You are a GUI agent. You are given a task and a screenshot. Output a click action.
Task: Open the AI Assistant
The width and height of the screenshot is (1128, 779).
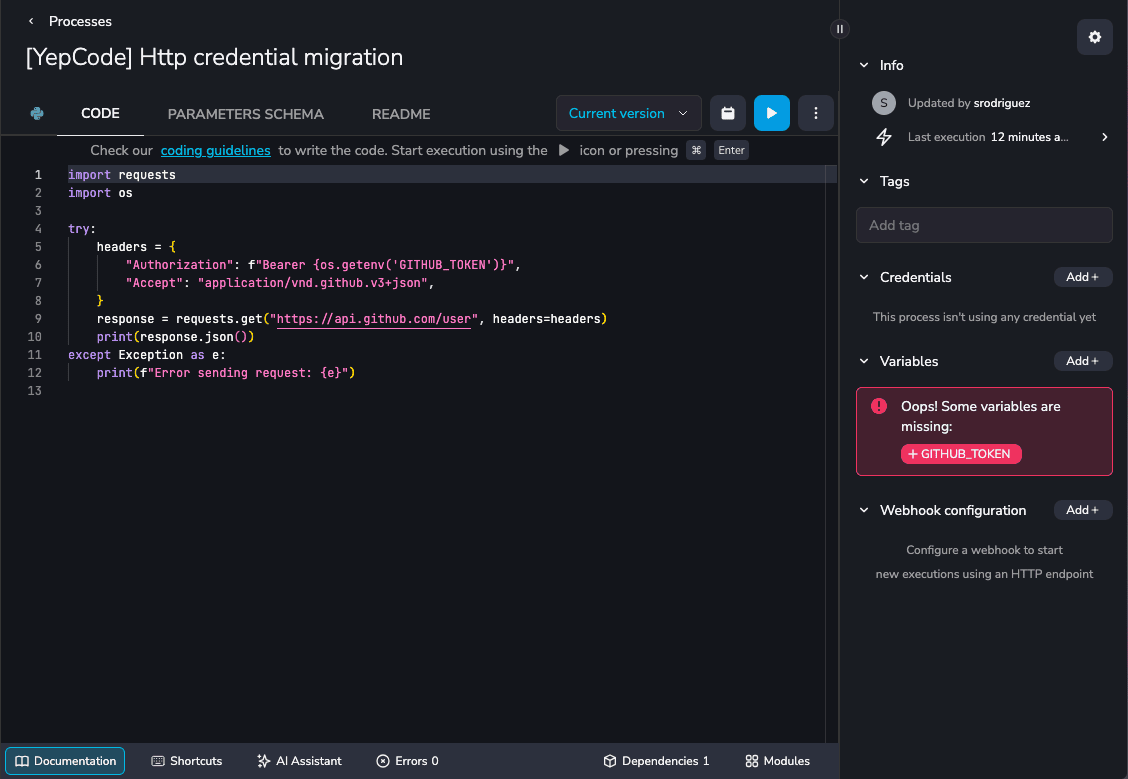tap(299, 761)
